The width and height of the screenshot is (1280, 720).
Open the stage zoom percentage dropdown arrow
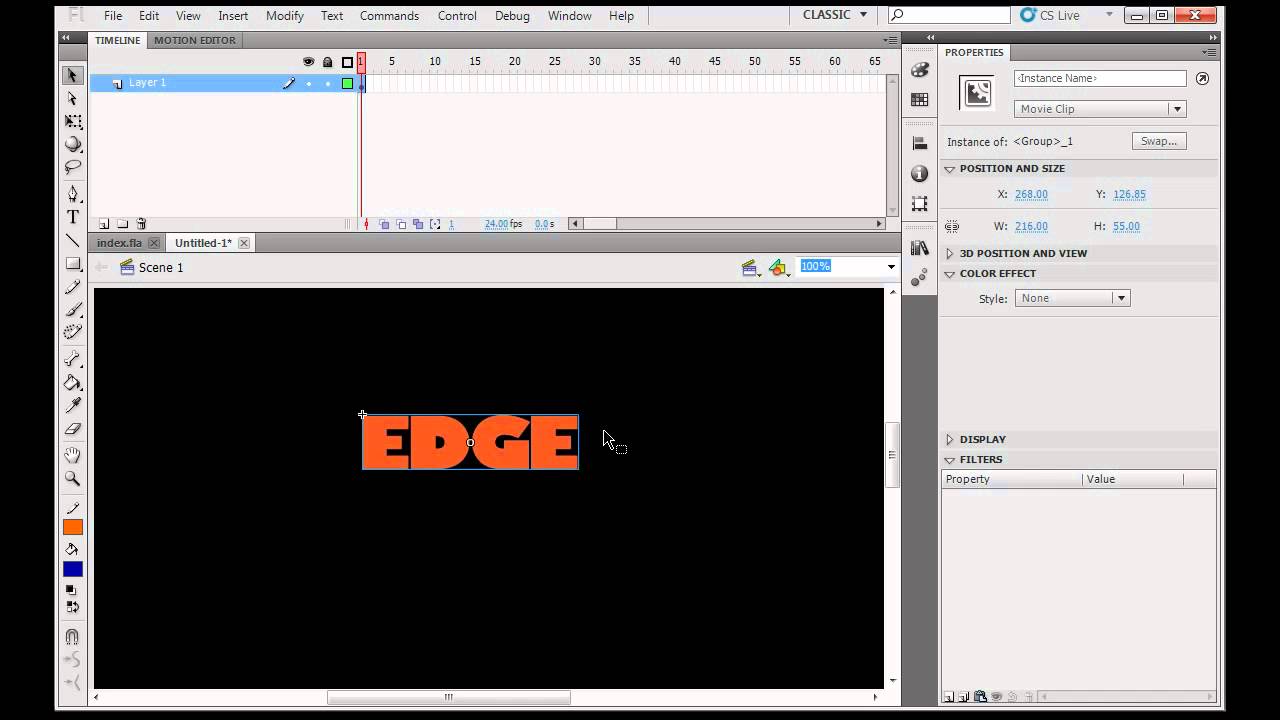pyautogui.click(x=891, y=267)
